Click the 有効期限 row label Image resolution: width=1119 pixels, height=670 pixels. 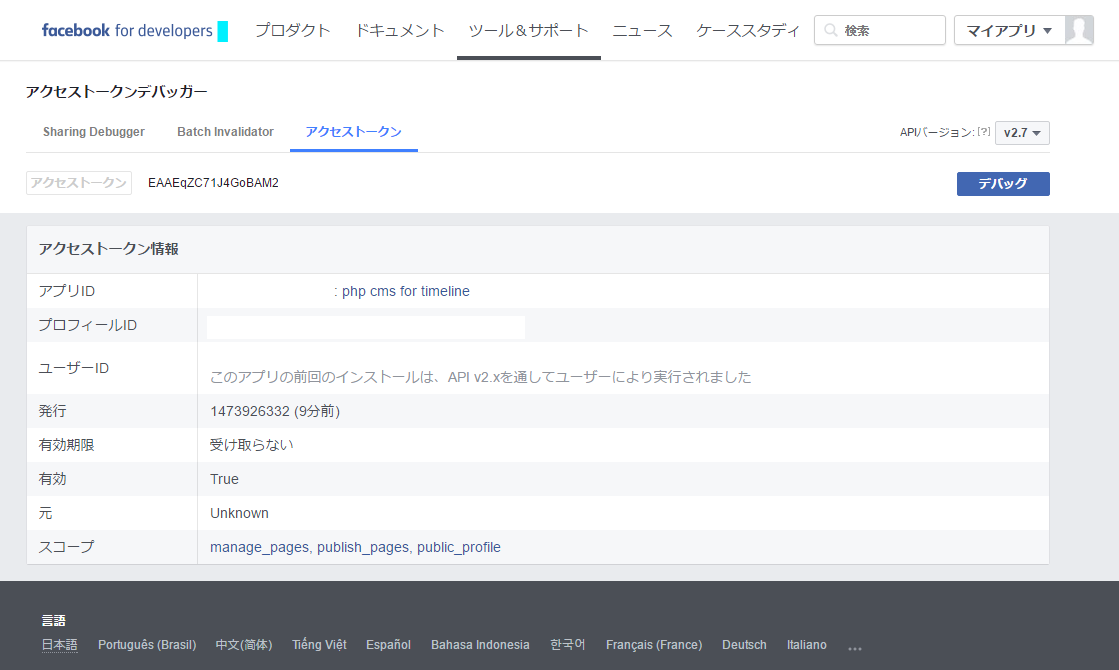[66, 445]
